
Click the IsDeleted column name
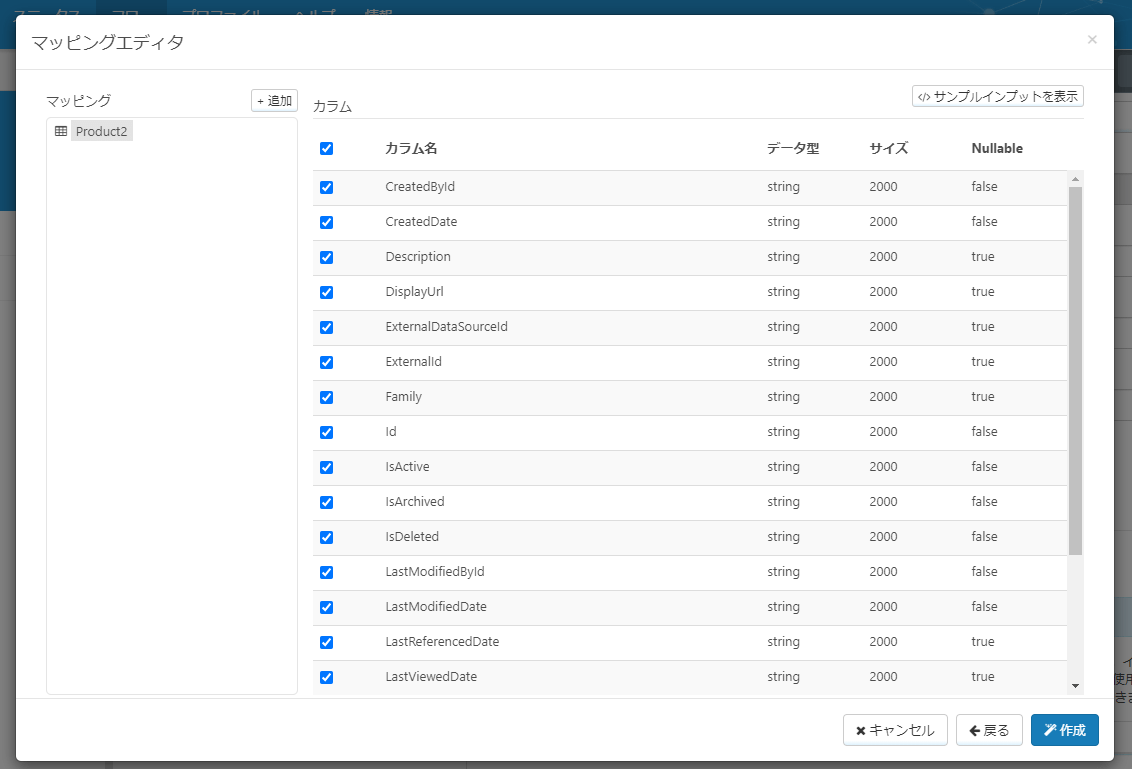click(412, 536)
